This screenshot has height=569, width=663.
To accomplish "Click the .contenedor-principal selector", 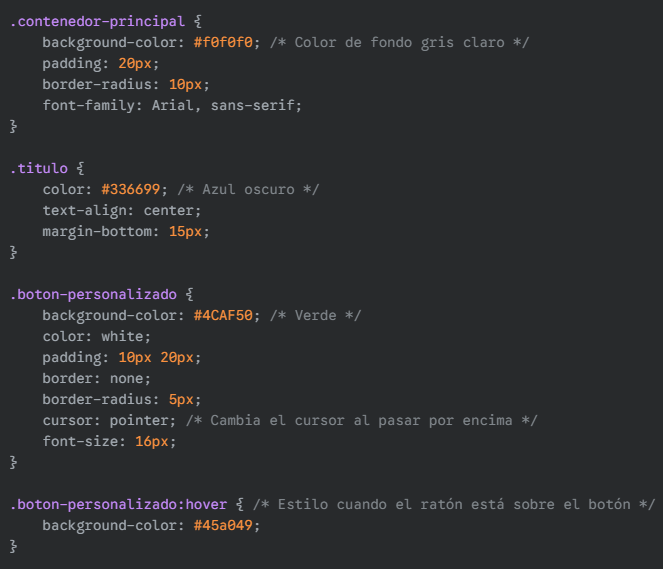I will click(97, 22).
